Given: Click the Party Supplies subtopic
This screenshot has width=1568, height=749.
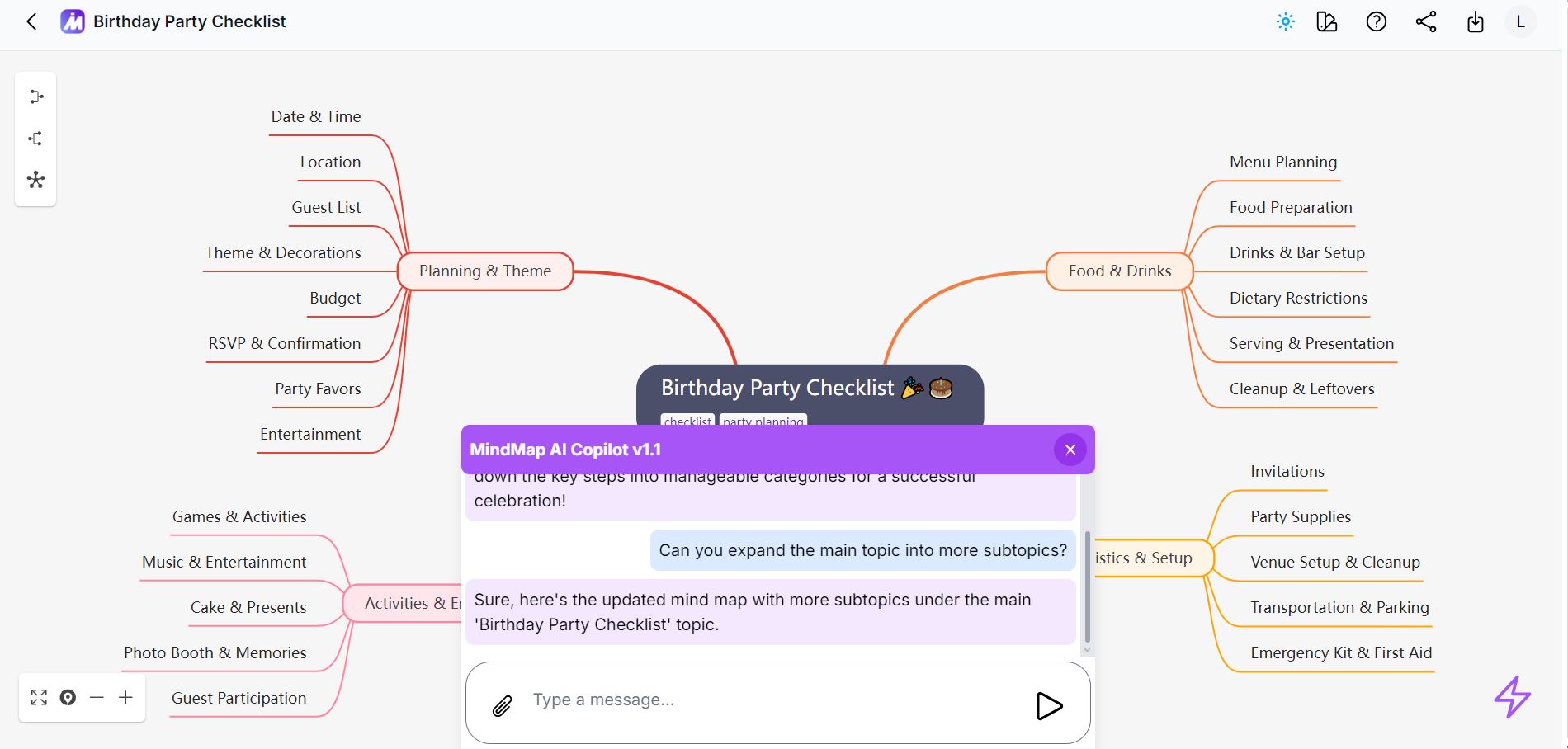Looking at the screenshot, I should tap(1301, 517).
